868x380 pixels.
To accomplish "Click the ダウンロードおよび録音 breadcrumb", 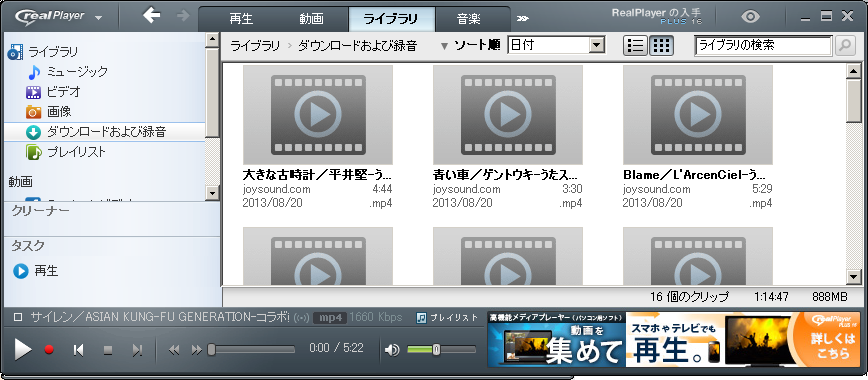I will point(358,46).
